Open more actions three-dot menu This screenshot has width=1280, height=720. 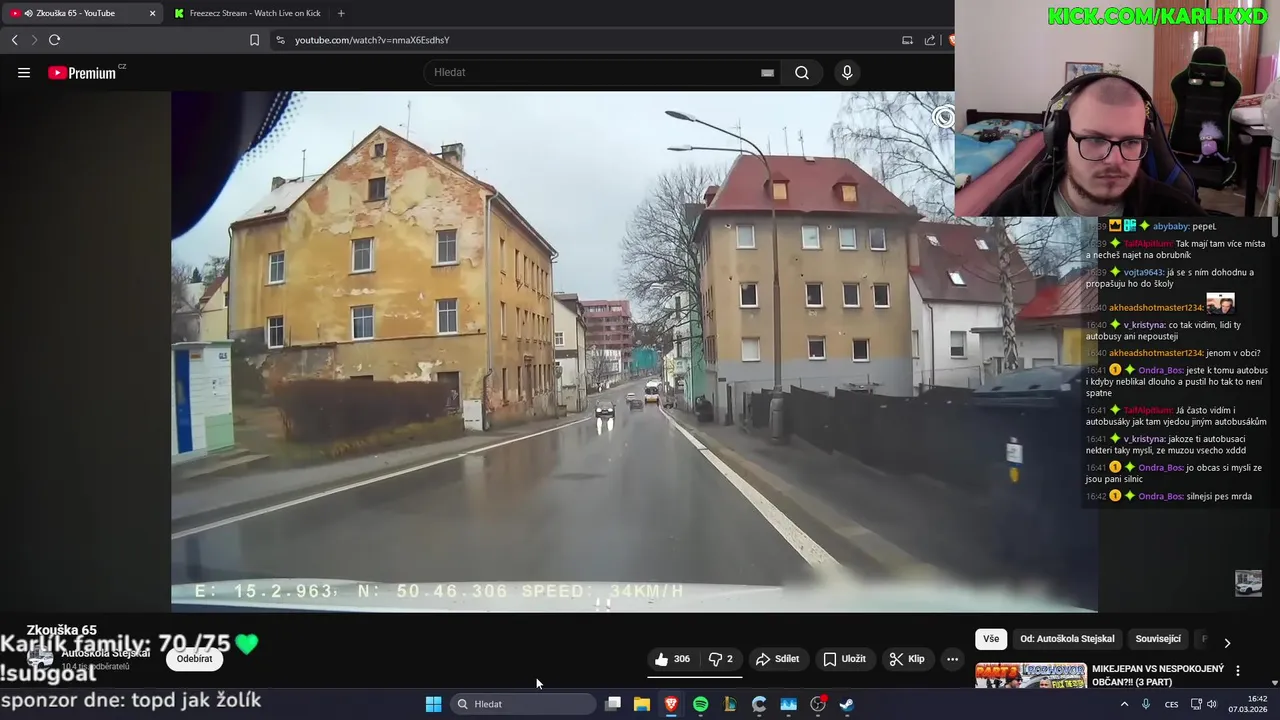tap(952, 659)
